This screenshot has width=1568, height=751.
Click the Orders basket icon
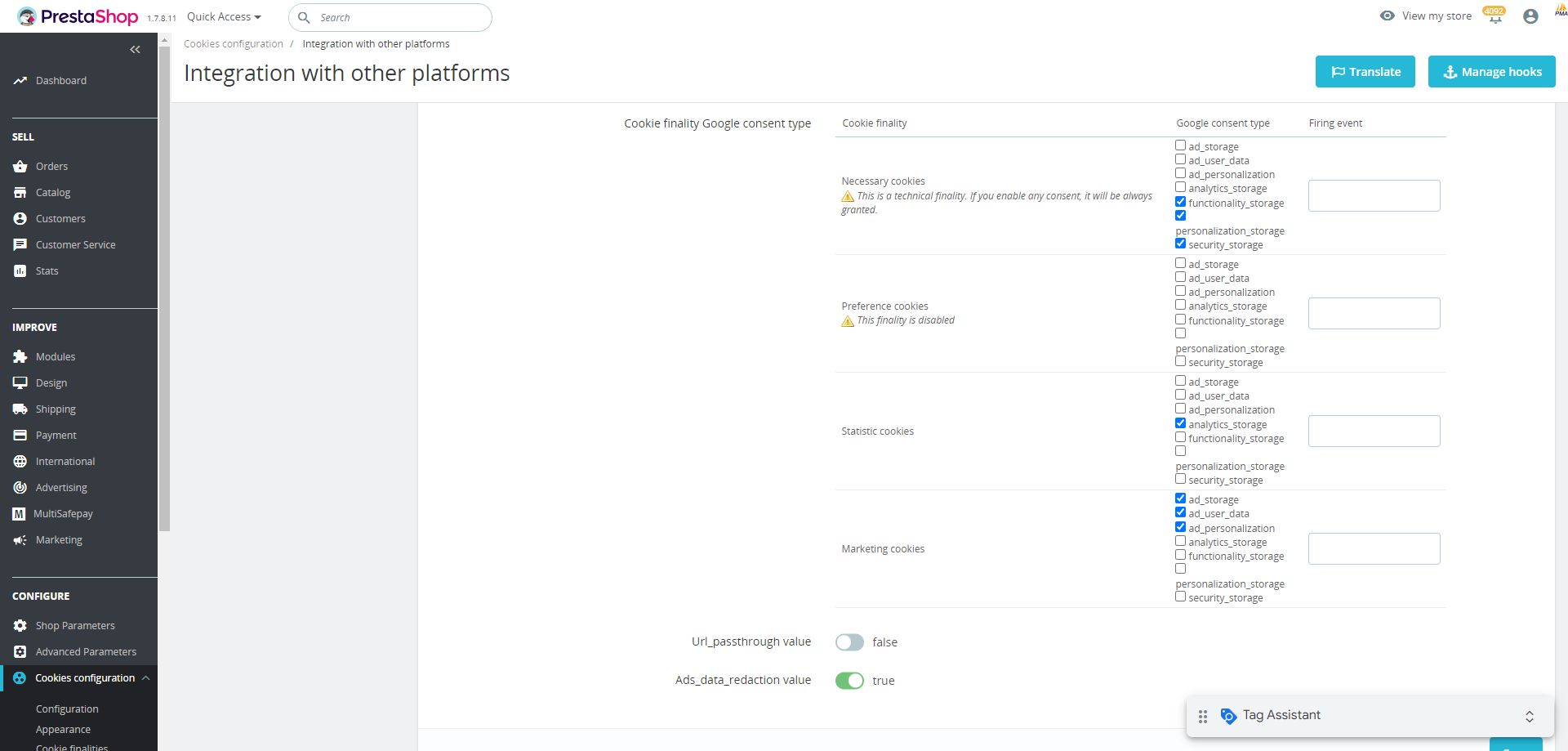20,167
